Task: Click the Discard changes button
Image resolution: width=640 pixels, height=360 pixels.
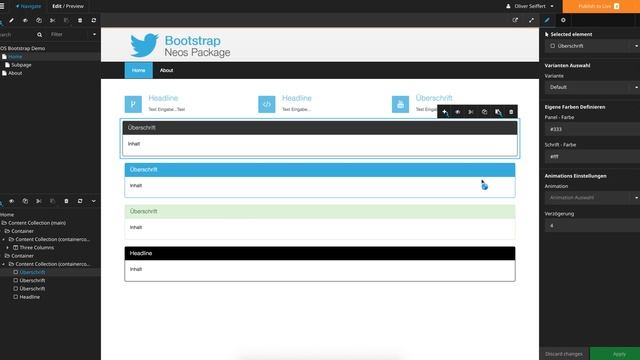Action: click(564, 354)
